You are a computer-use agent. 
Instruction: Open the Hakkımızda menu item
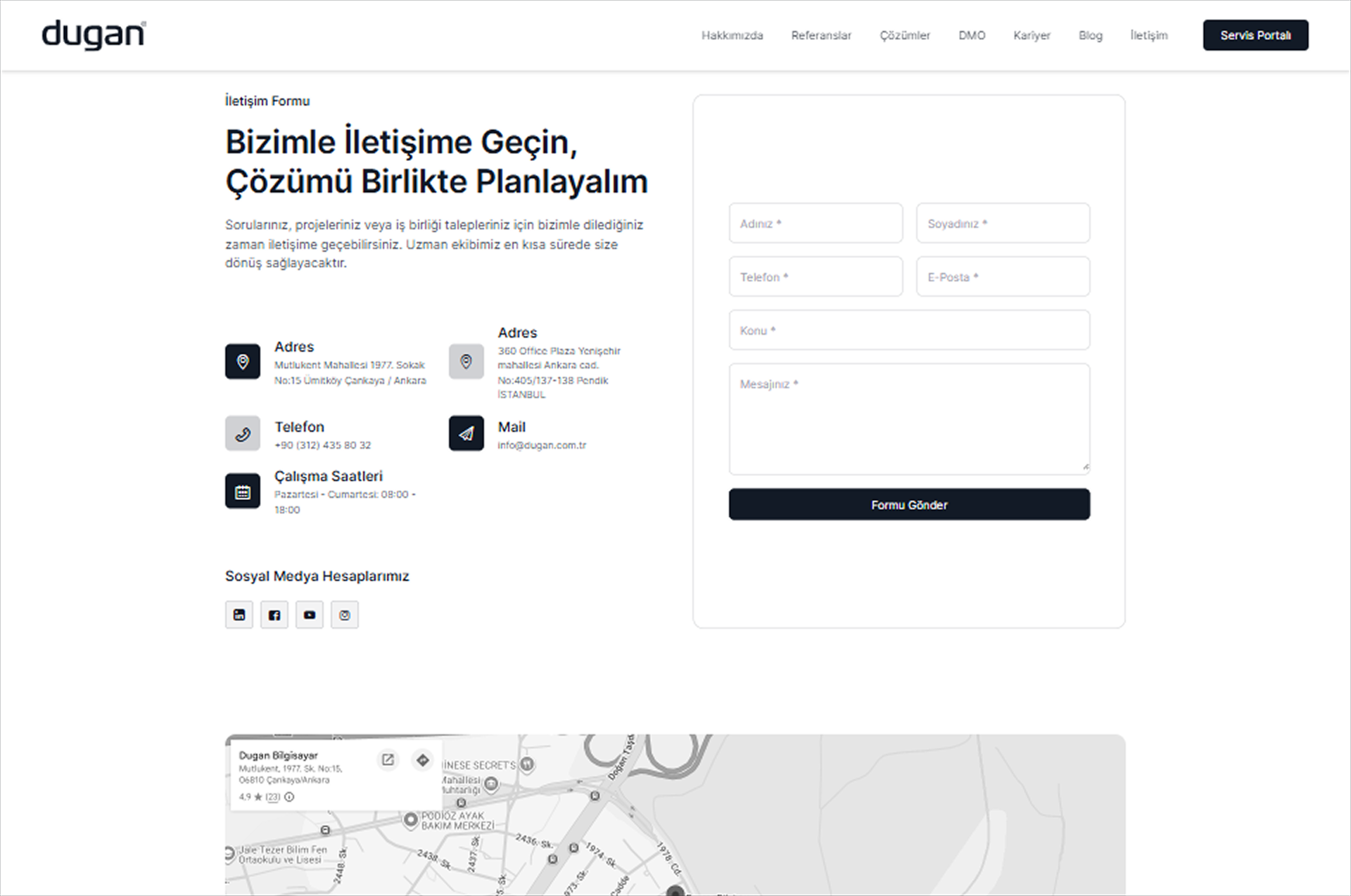[x=732, y=35]
